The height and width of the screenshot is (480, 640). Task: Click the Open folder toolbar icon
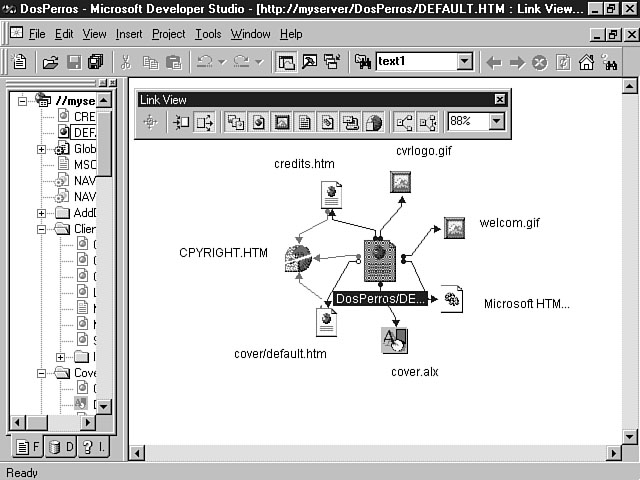[50, 62]
